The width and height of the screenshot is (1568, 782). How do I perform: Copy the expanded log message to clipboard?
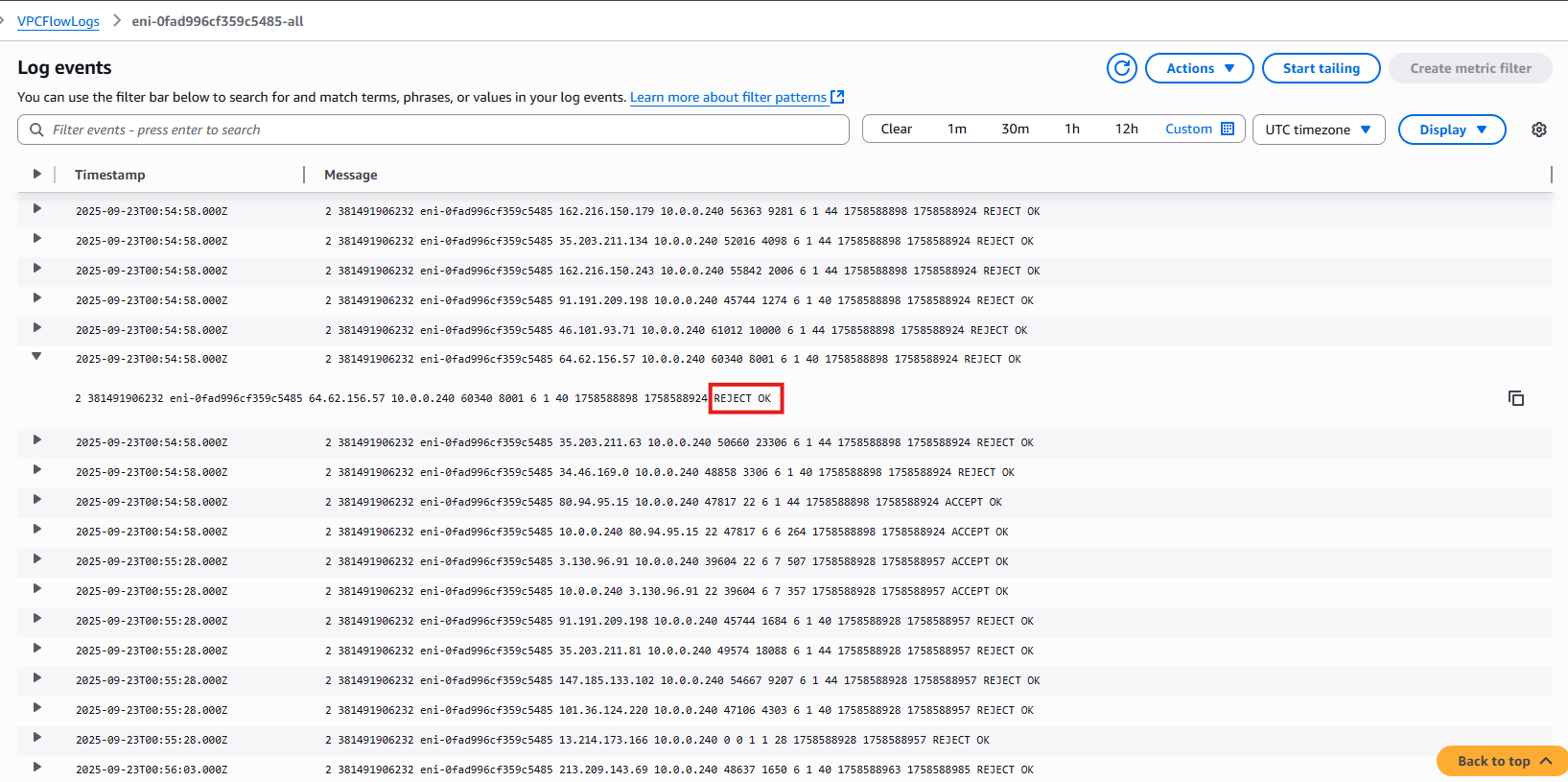pyautogui.click(x=1515, y=398)
